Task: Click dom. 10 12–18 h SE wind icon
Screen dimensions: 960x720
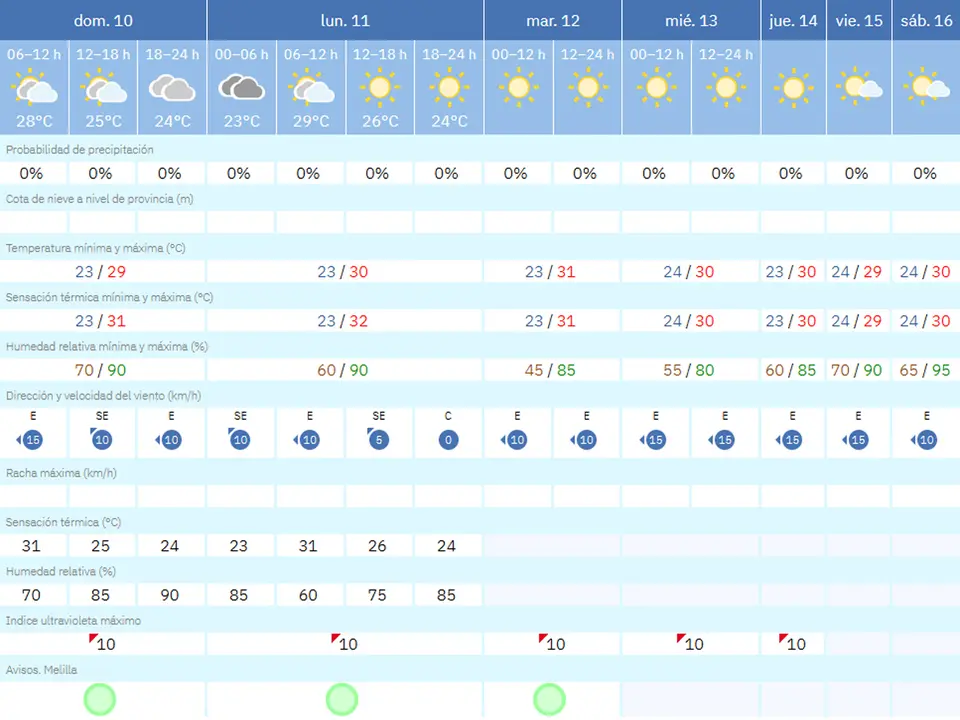Action: pos(101,440)
